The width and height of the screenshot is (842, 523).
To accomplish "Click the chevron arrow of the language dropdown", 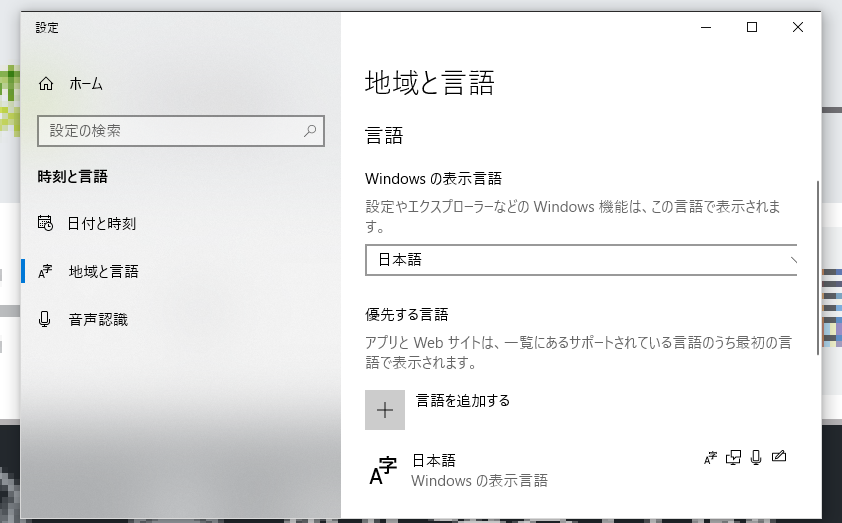I will point(793,260).
